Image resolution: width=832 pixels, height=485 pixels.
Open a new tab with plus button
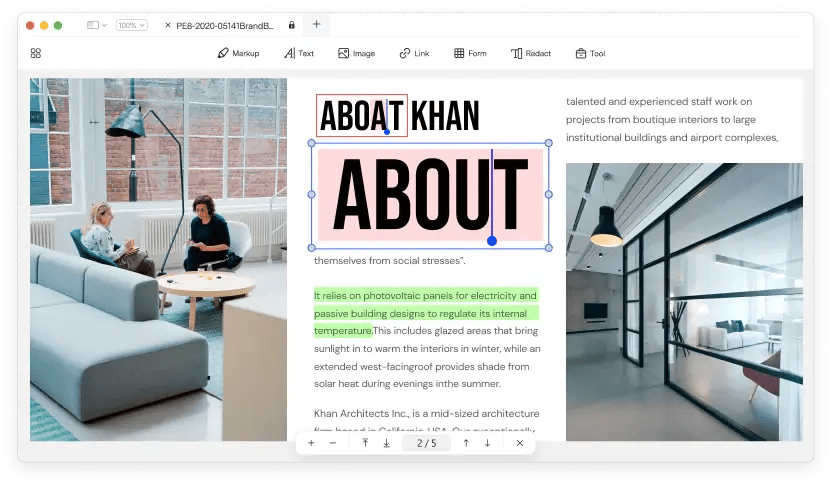(x=316, y=24)
